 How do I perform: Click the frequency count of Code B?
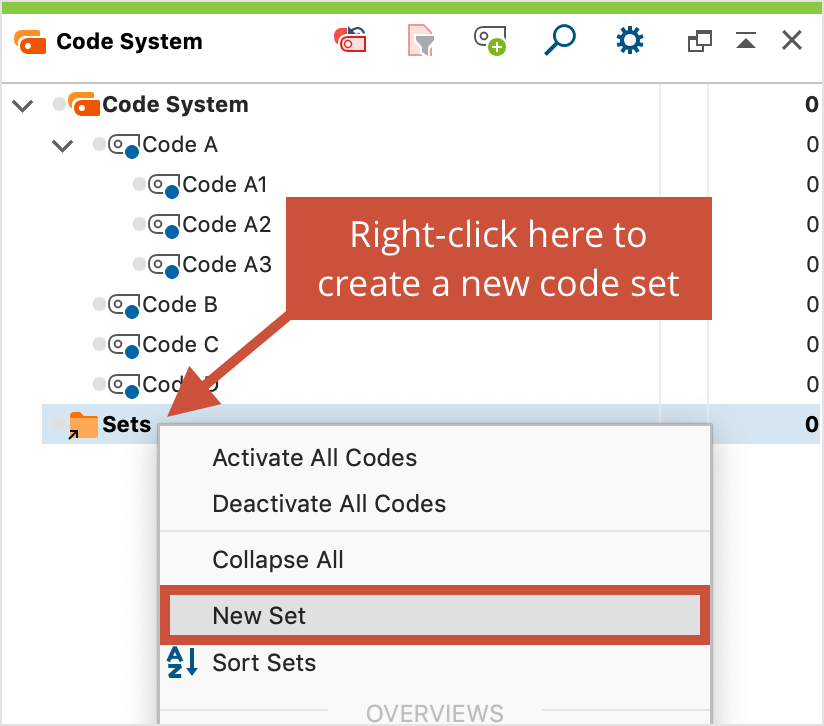812,305
